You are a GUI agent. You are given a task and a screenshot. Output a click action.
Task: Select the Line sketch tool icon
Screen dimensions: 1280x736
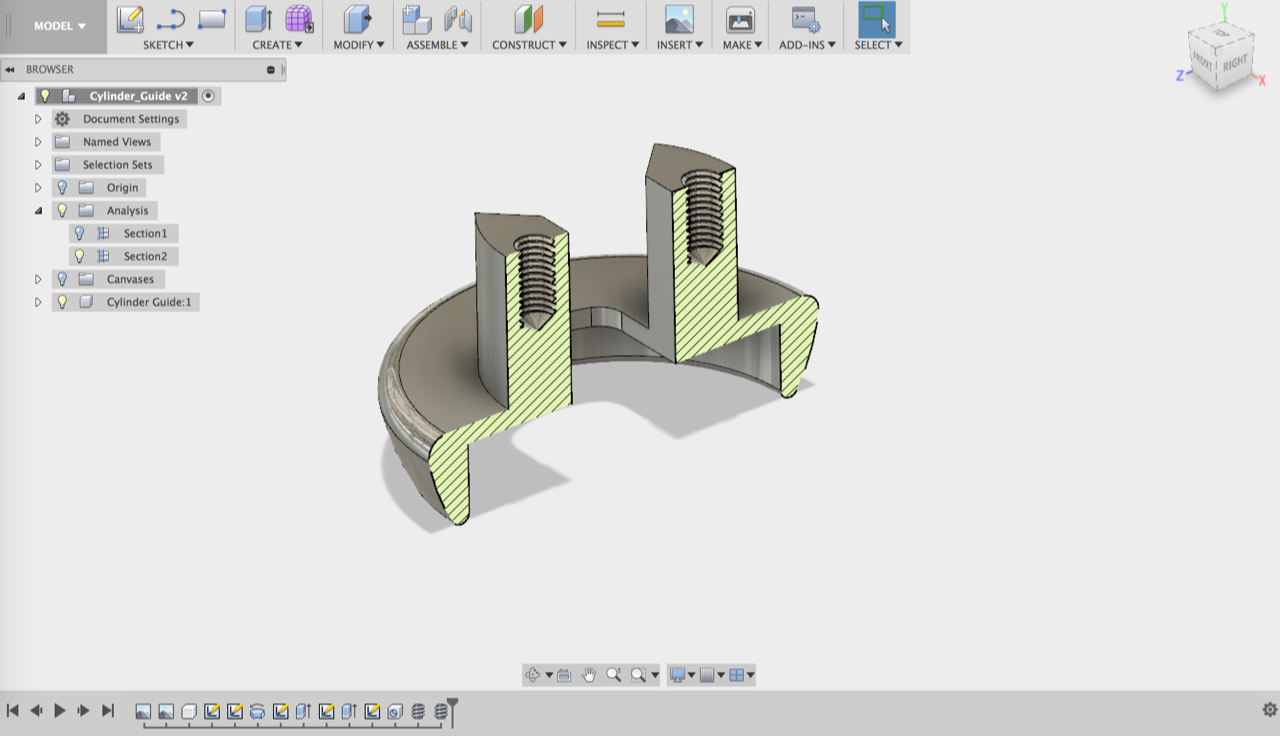(x=171, y=19)
